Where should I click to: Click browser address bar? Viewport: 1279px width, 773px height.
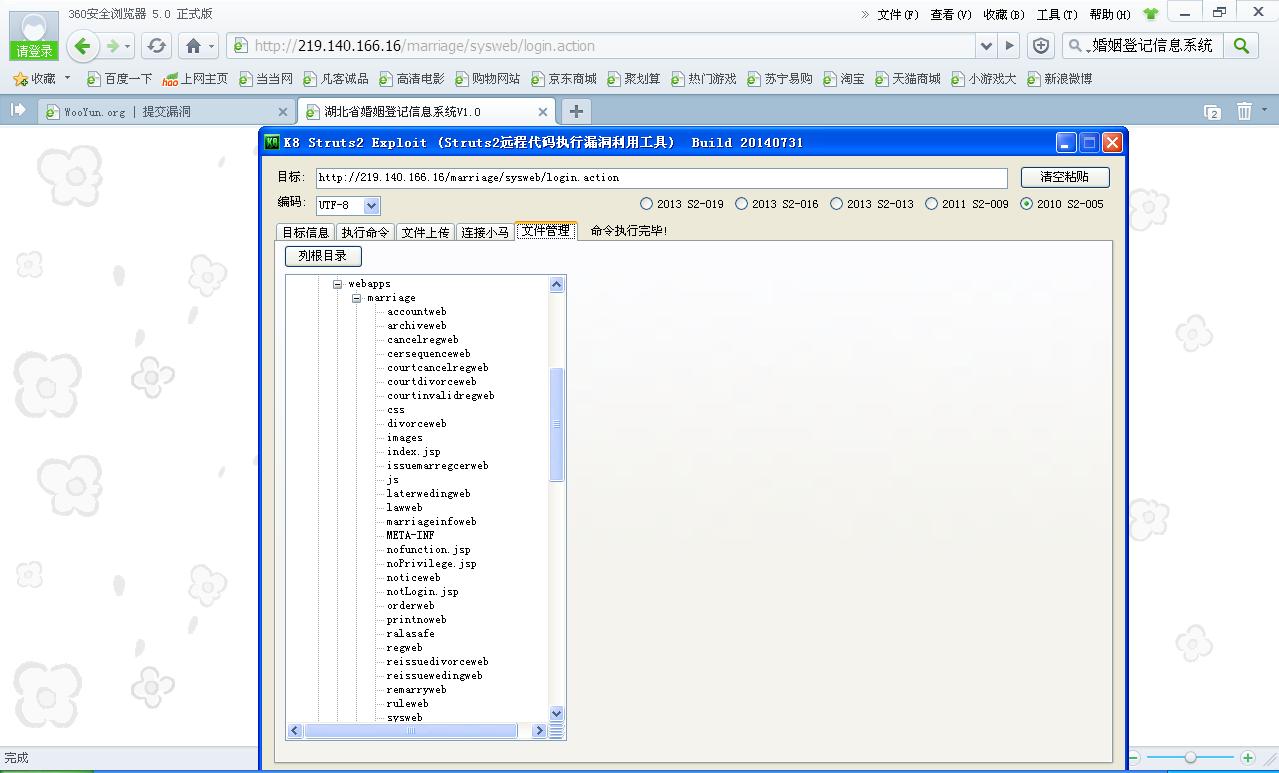click(x=602, y=46)
